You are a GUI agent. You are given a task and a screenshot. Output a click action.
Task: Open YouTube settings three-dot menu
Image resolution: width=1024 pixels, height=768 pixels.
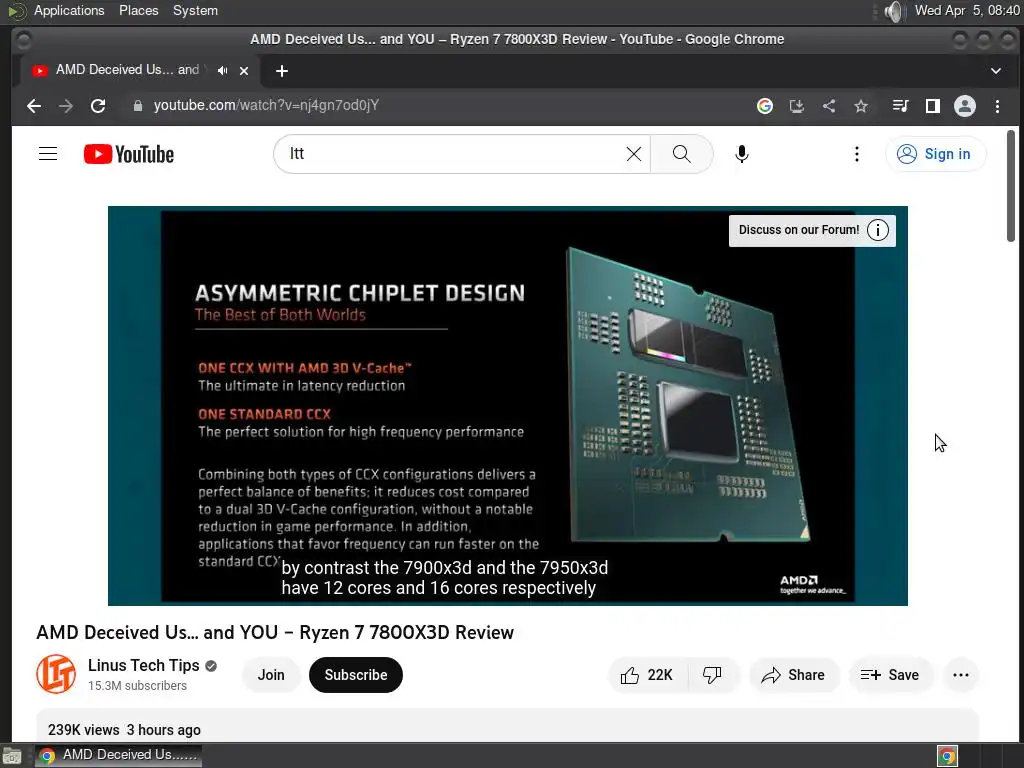coord(857,154)
